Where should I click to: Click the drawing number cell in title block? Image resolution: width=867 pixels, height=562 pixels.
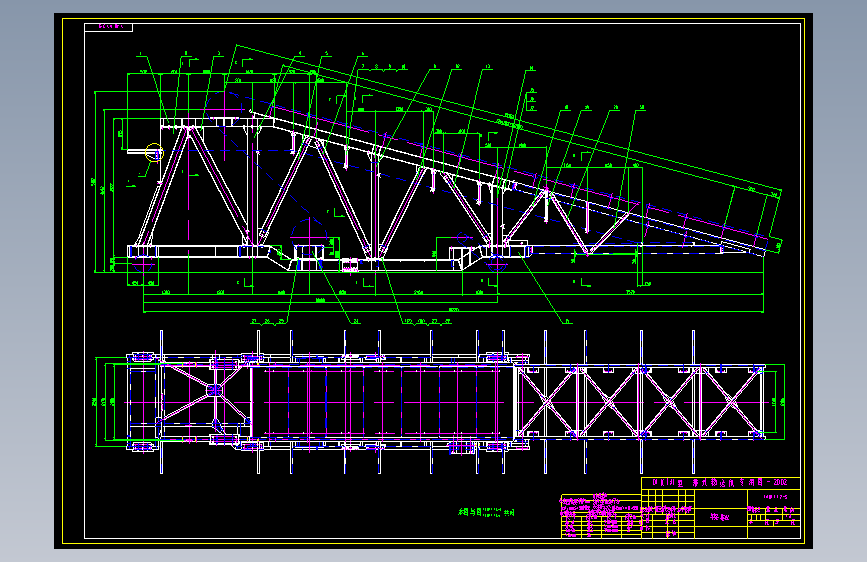pyautogui.click(x=775, y=497)
